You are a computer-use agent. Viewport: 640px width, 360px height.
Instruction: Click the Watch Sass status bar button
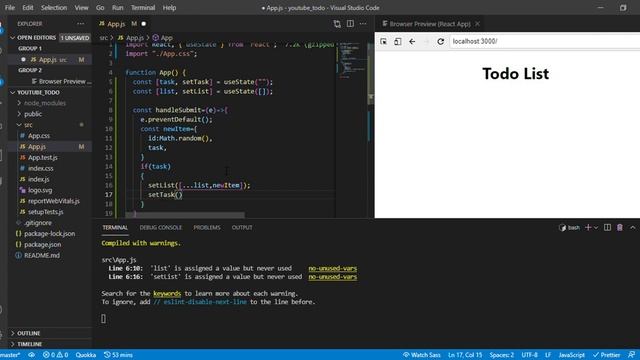point(422,355)
